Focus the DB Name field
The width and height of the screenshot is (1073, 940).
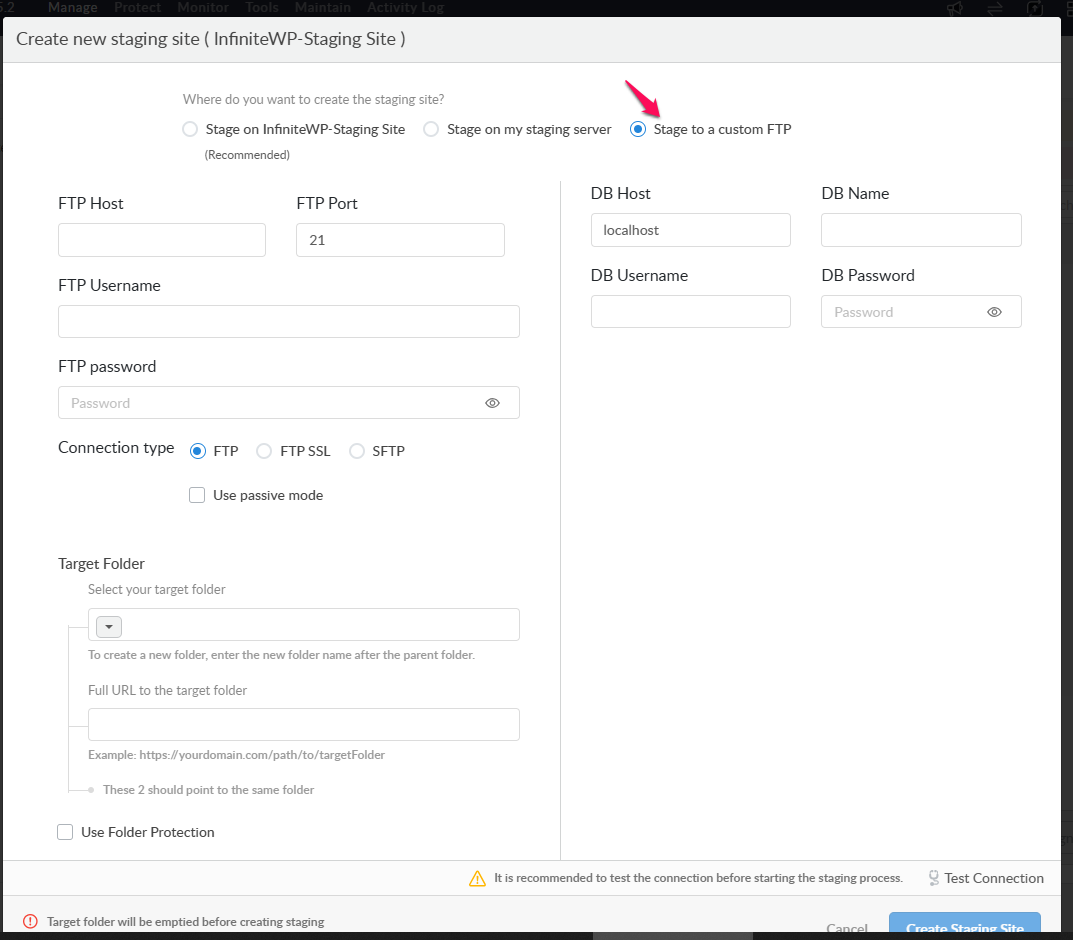pyautogui.click(x=922, y=230)
